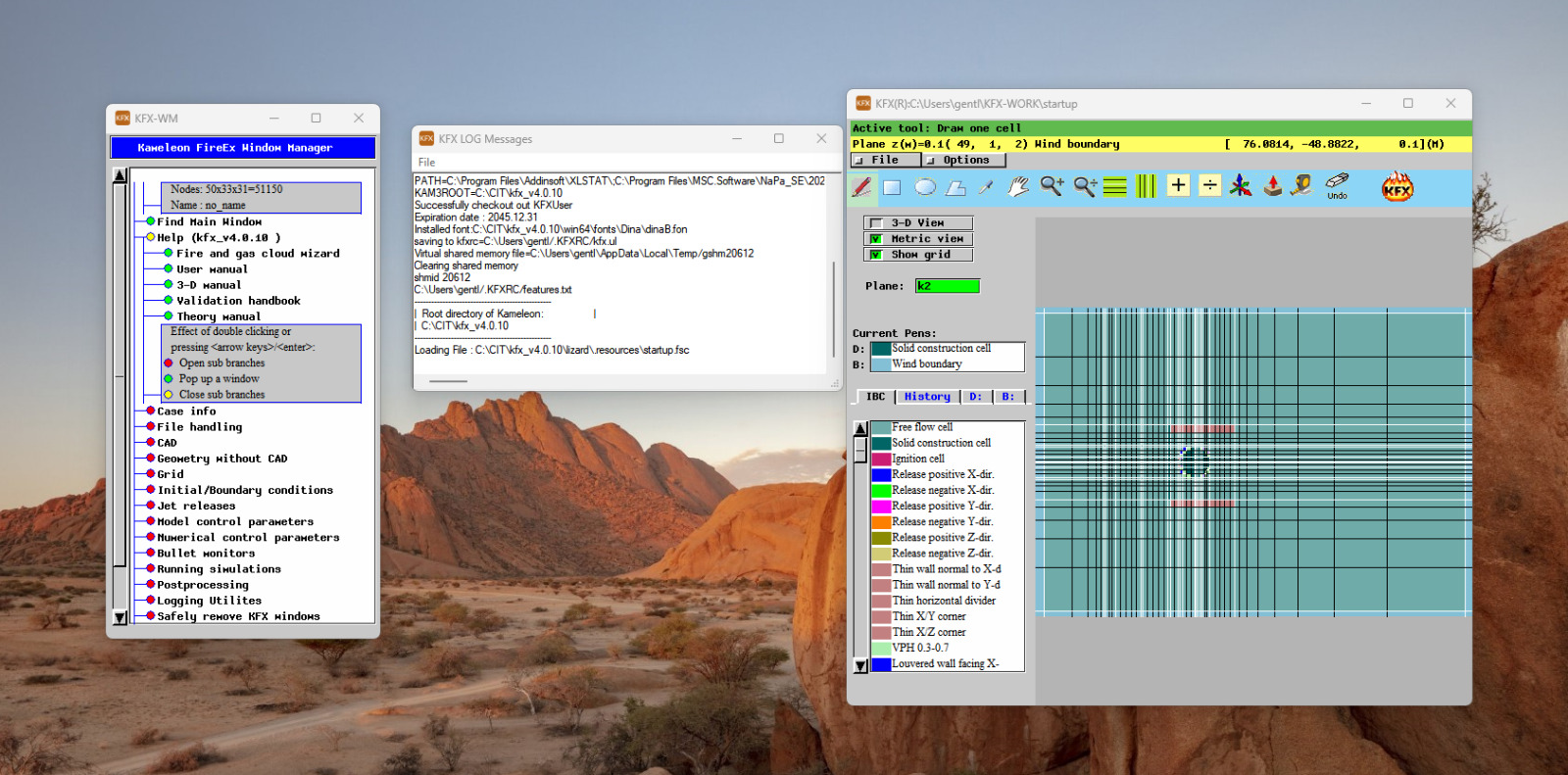Click the yellow divide icon
The image size is (1568, 775).
coord(1210,185)
